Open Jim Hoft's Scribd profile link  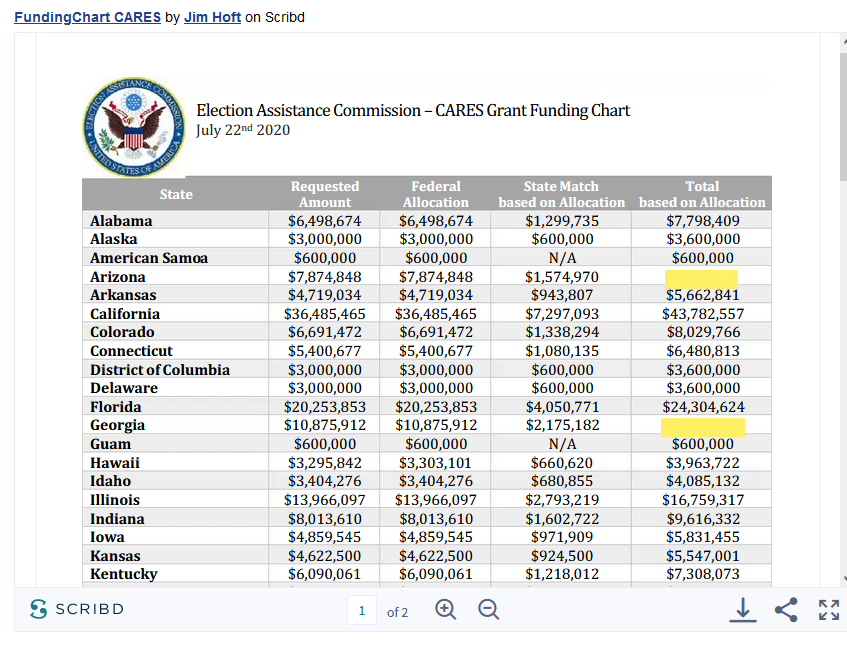click(x=212, y=17)
